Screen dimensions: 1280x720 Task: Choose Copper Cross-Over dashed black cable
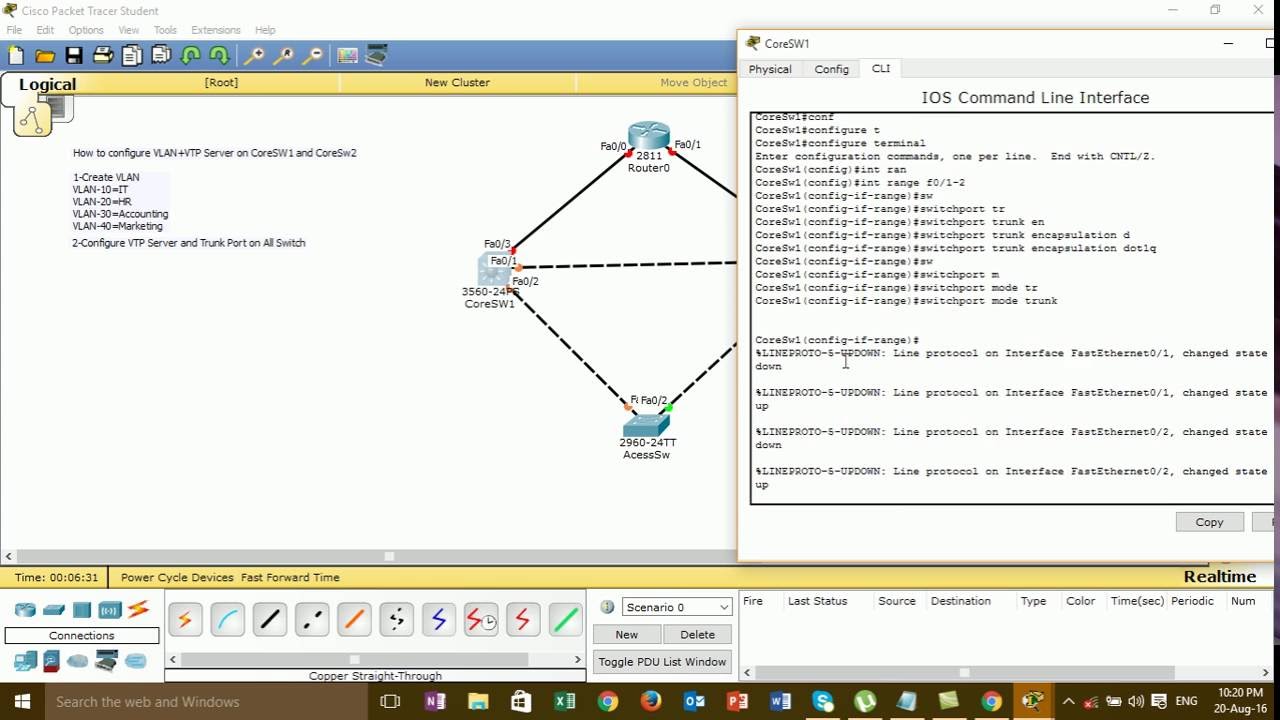click(x=312, y=620)
